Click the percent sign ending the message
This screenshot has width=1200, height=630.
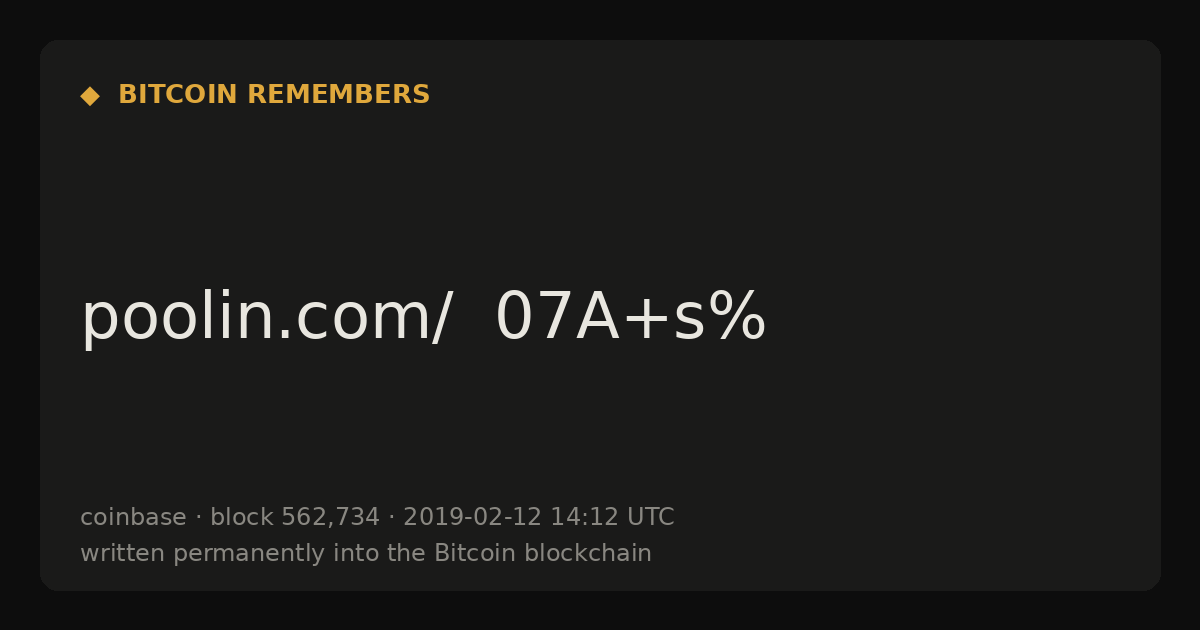coord(738,318)
